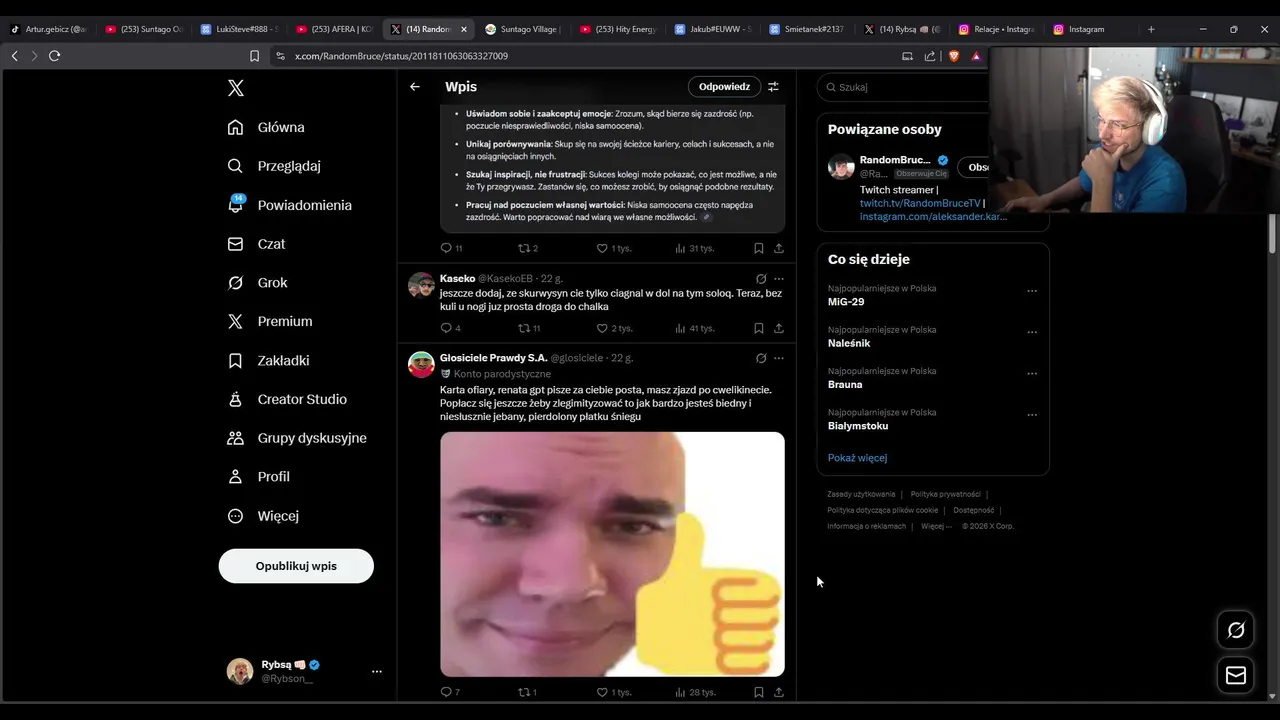Viewport: 1280px width, 720px height.
Task: View Kaseko's post stats 41 tys.
Action: (695, 328)
